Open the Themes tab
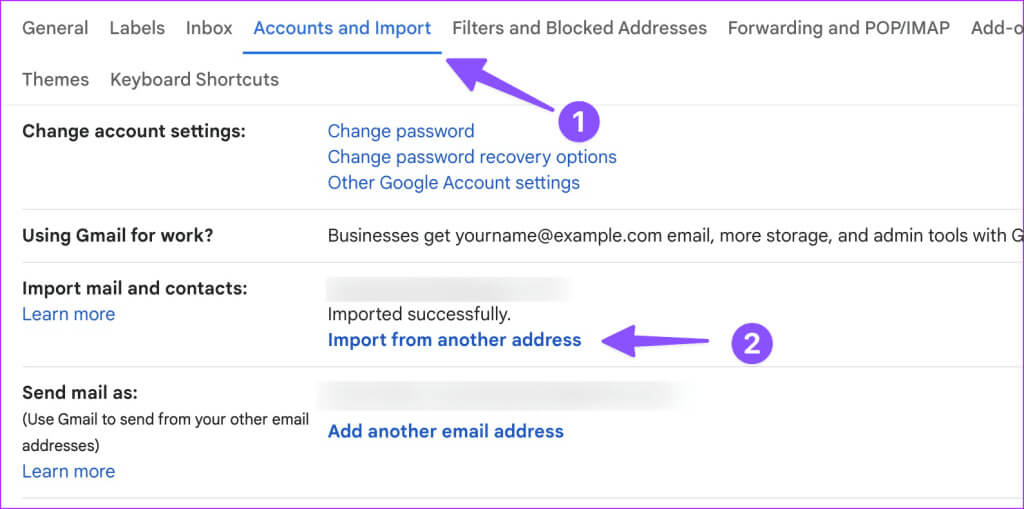Screen dimensions: 1024x509 click(x=55, y=79)
